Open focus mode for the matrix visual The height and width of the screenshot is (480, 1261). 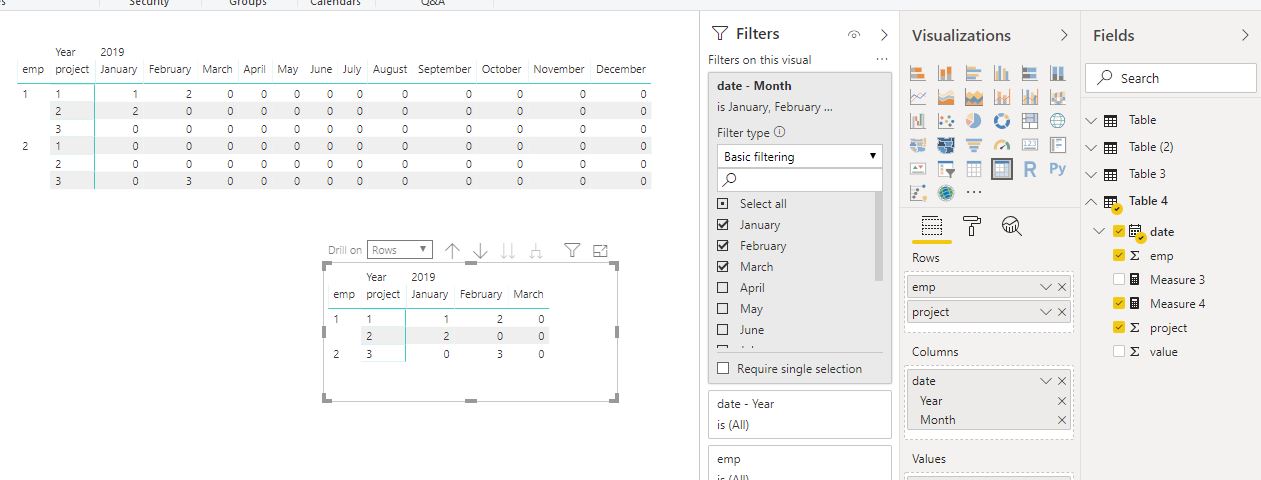coord(600,250)
